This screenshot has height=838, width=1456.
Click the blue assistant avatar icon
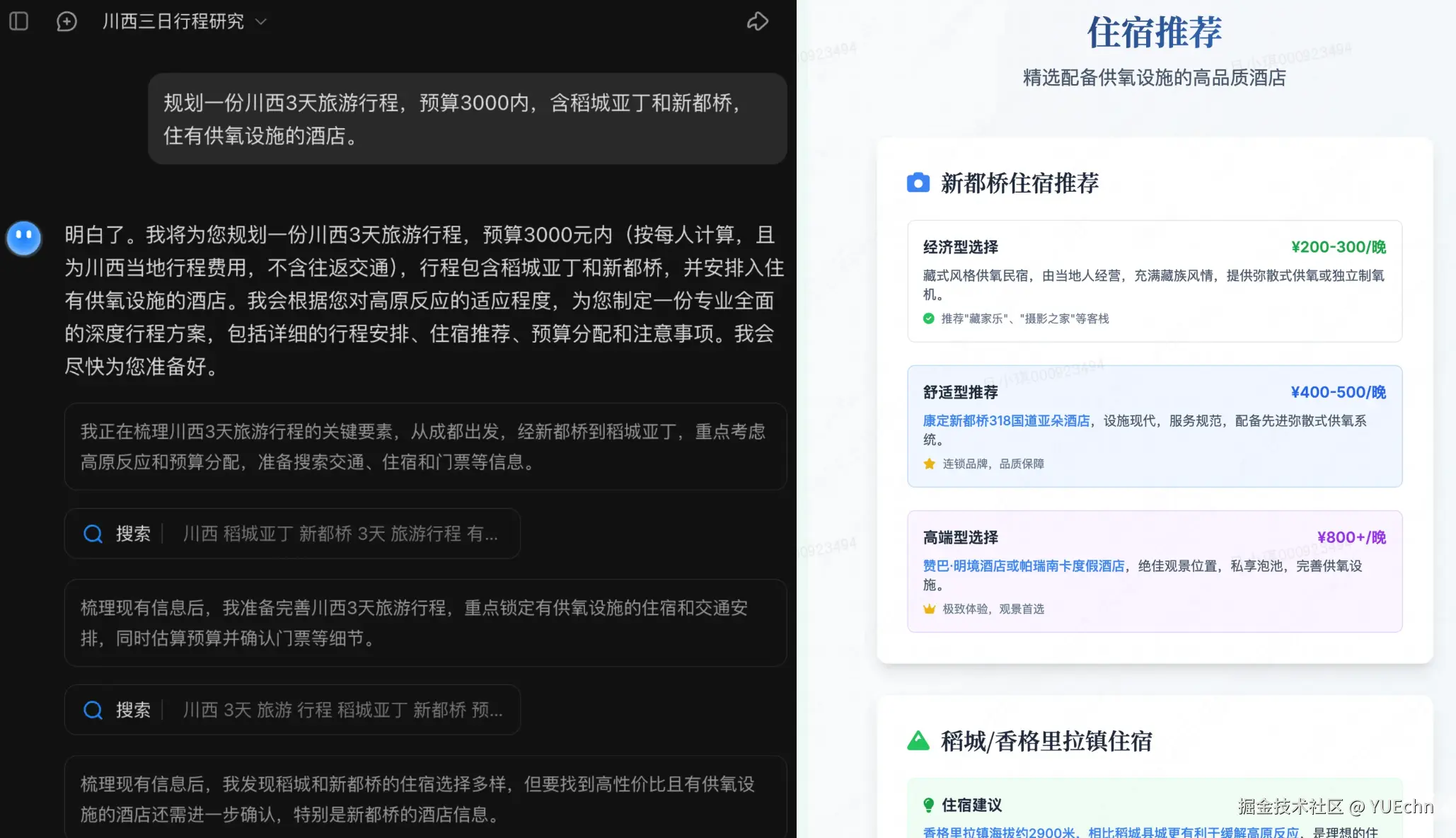click(x=24, y=238)
